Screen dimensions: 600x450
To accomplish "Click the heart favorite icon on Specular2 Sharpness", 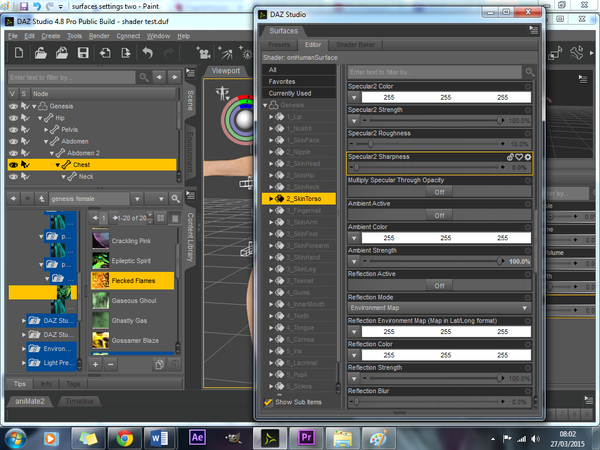I will coord(519,157).
